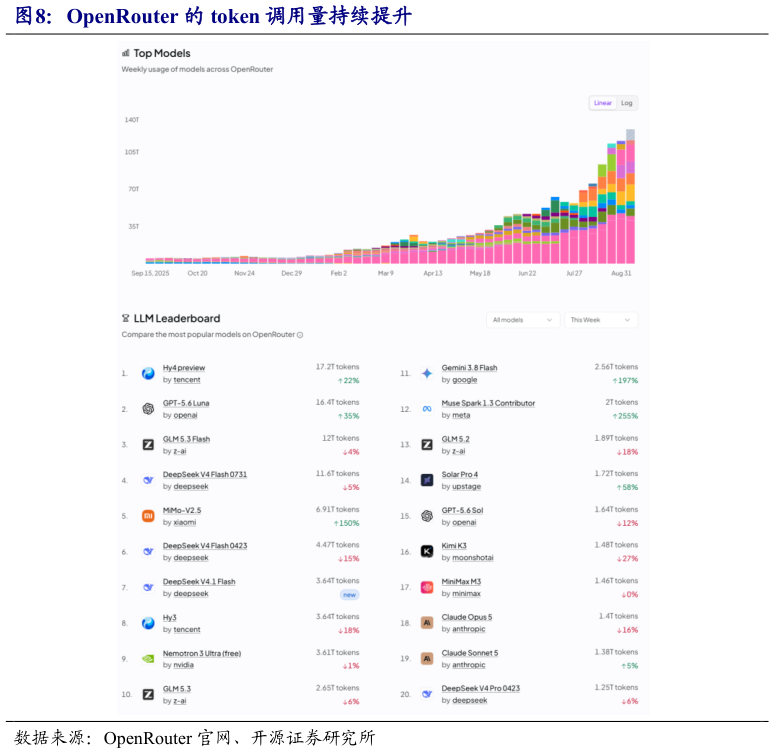Visit the moonshotai provider link

point(473,557)
